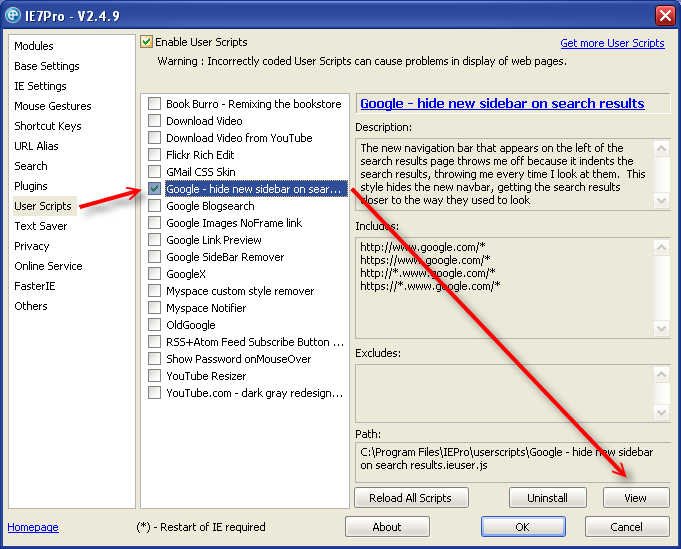Image resolution: width=681 pixels, height=549 pixels.
Task: Open IE Settings section
Action: coord(40,86)
